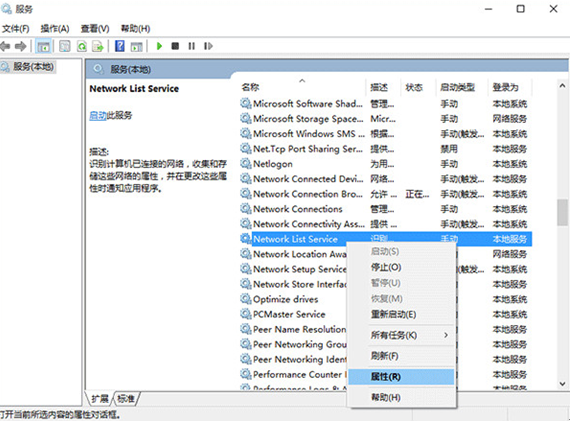
Task: Click the green Start Service toolbar icon
Action: 159,46
